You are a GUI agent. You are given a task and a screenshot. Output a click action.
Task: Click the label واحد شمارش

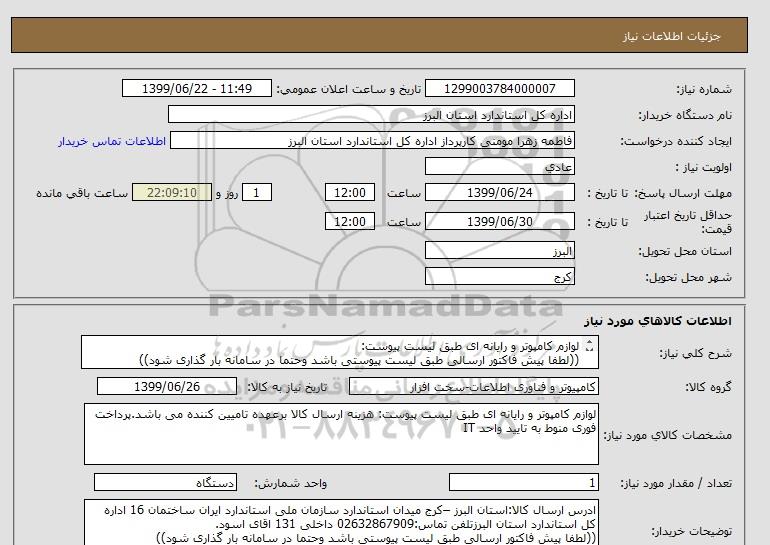290,484
